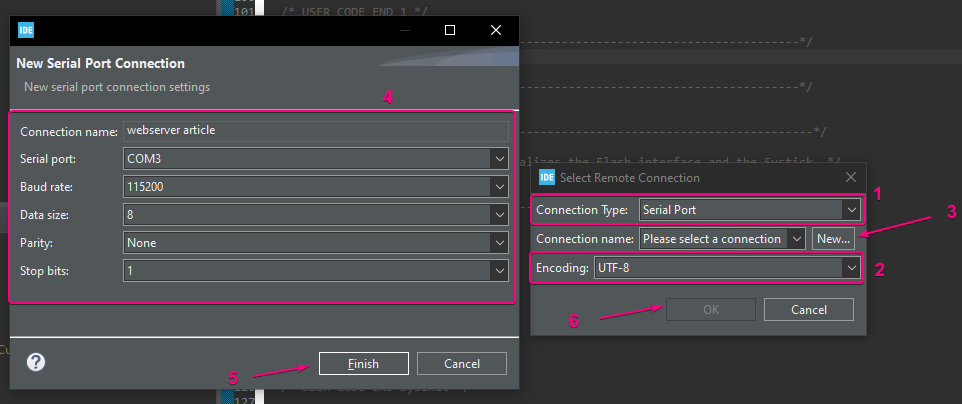This screenshot has width=962, height=404.
Task: Minimize the New Serial Port Connection window
Action: coord(403,30)
